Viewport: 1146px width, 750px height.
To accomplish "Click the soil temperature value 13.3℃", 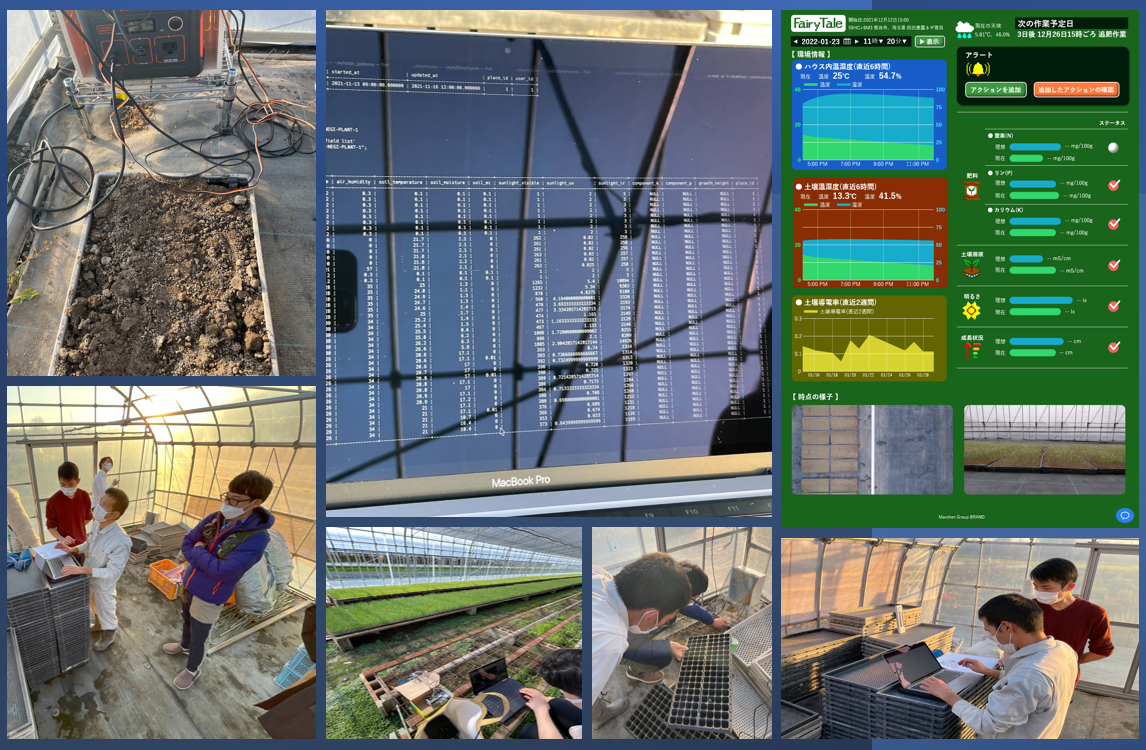I will pyautogui.click(x=844, y=196).
